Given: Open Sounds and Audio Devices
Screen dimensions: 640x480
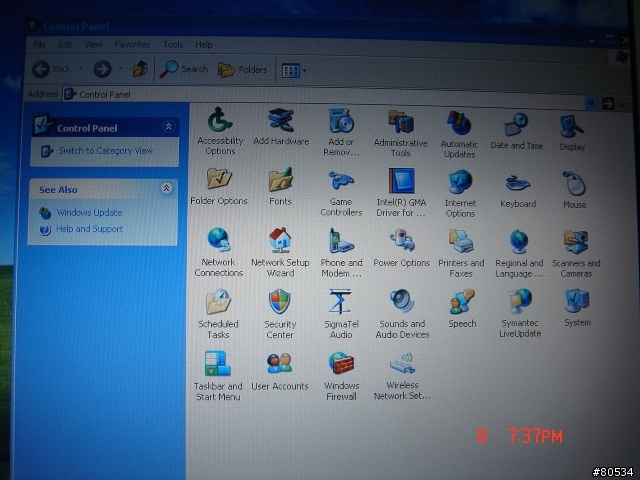Looking at the screenshot, I should coord(402,314).
